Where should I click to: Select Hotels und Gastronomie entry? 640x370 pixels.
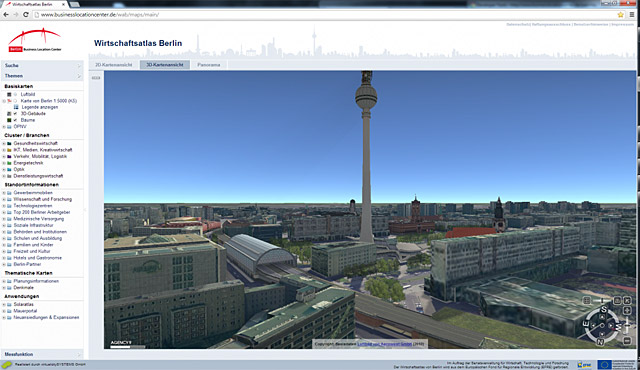38,258
